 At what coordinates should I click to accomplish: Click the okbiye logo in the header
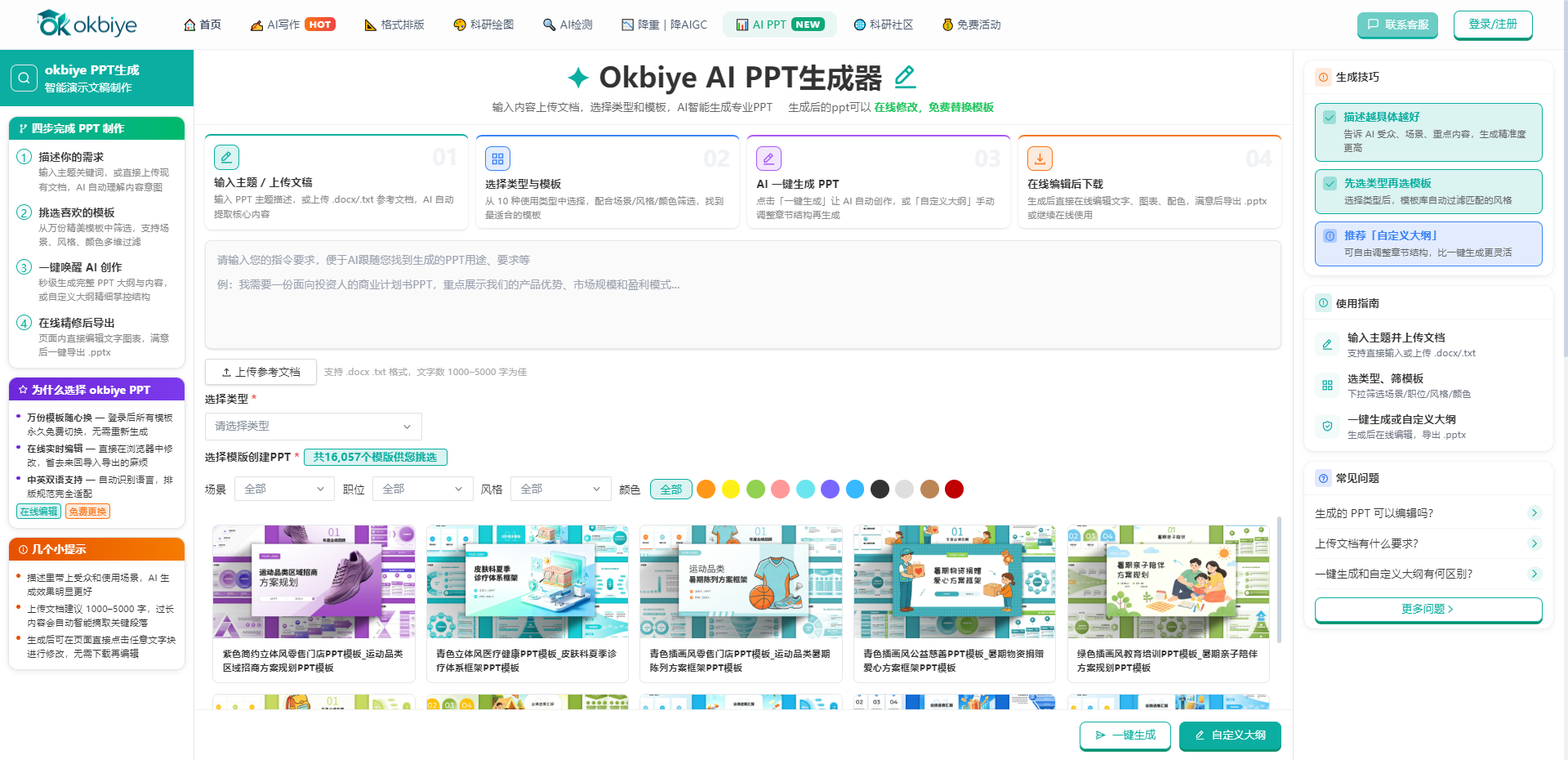point(87,25)
